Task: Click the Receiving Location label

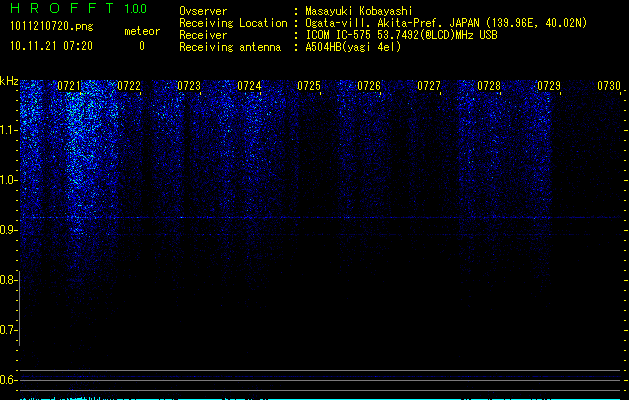Action: tap(233, 23)
